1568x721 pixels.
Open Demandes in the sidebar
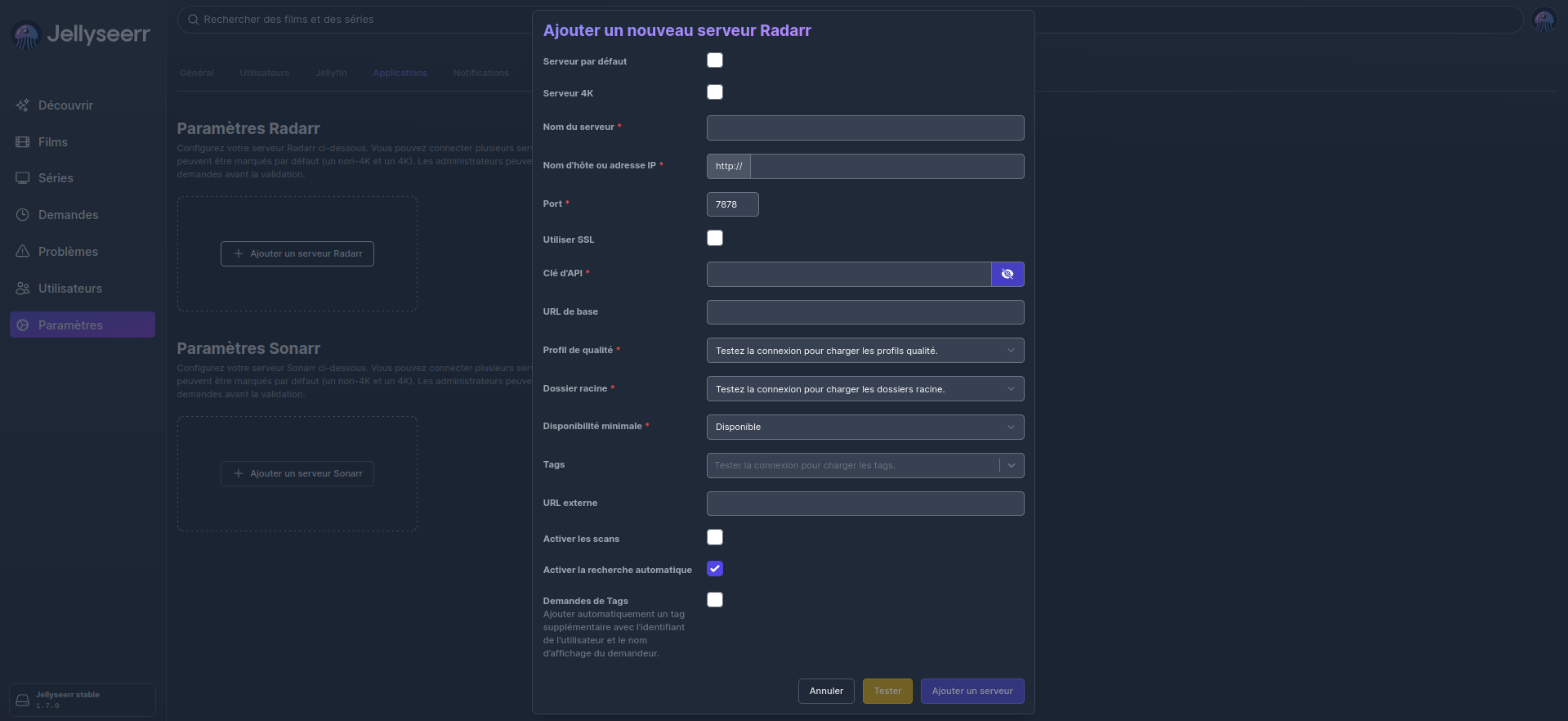(x=83, y=215)
